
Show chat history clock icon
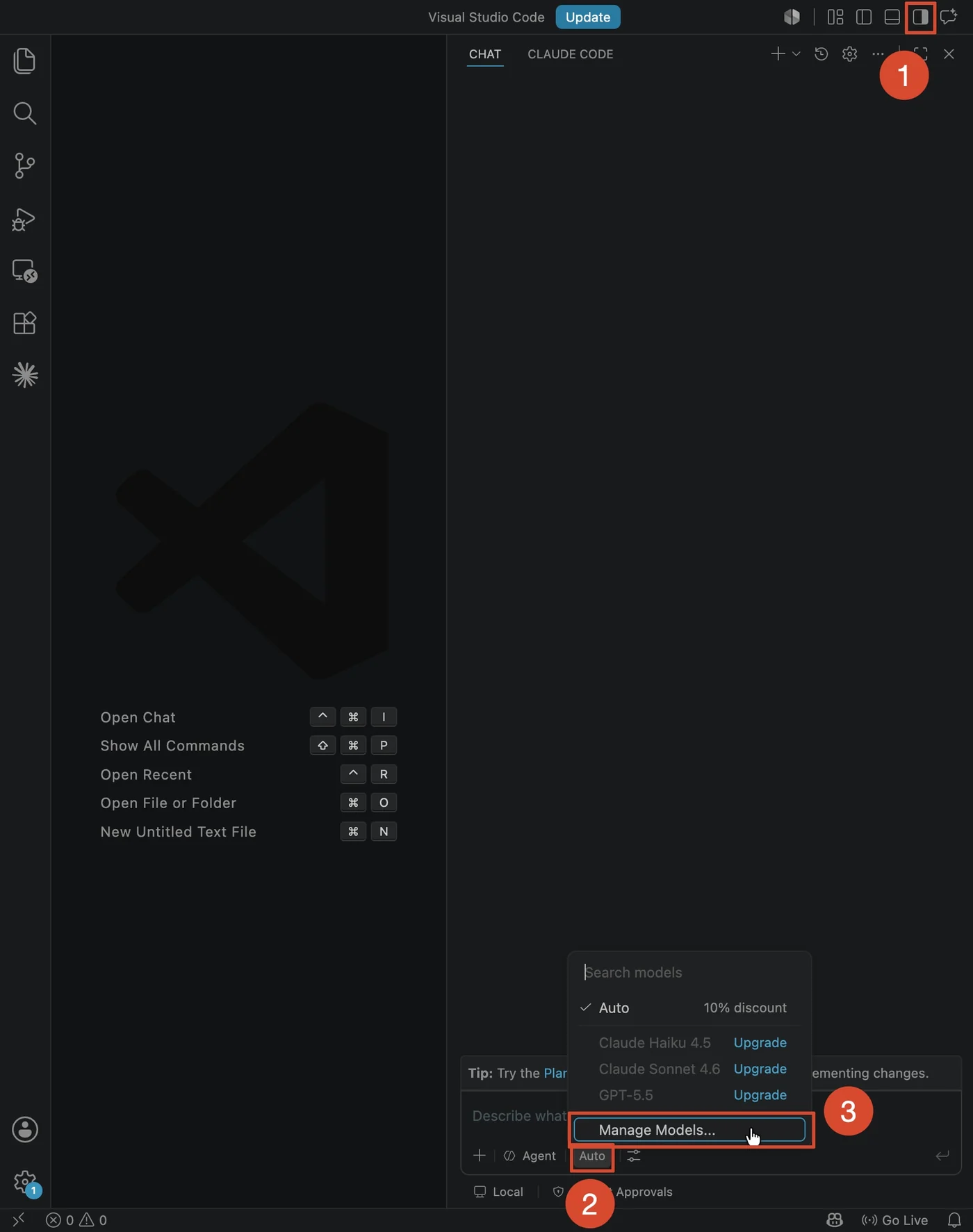pos(821,54)
